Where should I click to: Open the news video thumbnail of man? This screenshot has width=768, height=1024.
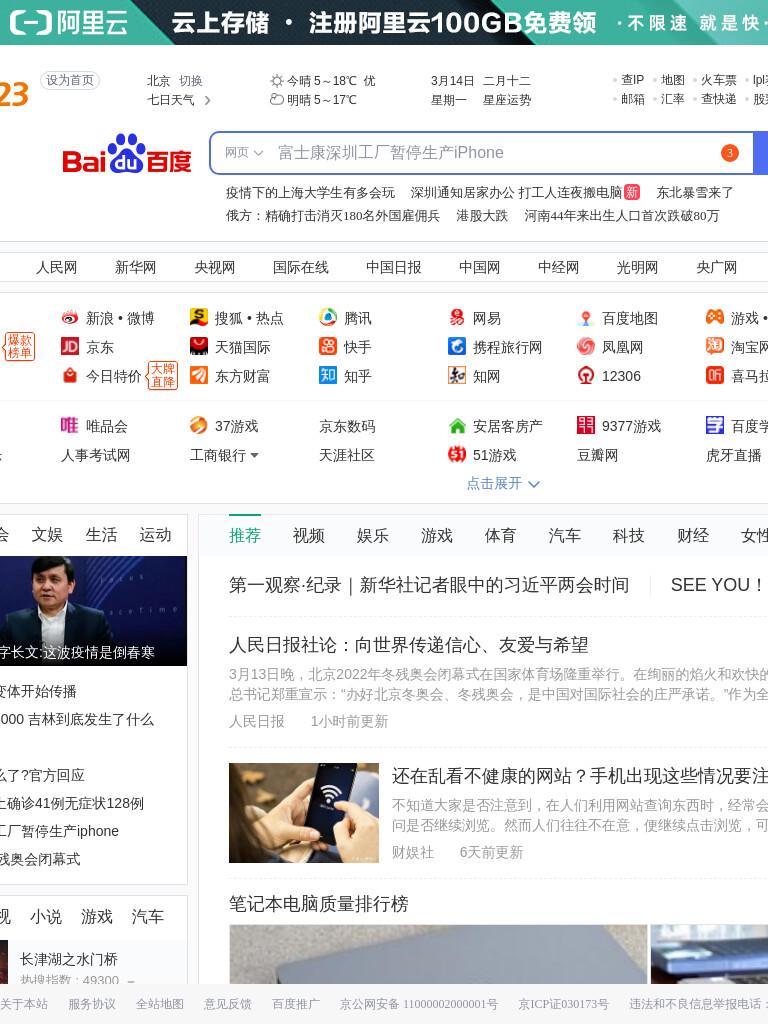click(x=93, y=611)
